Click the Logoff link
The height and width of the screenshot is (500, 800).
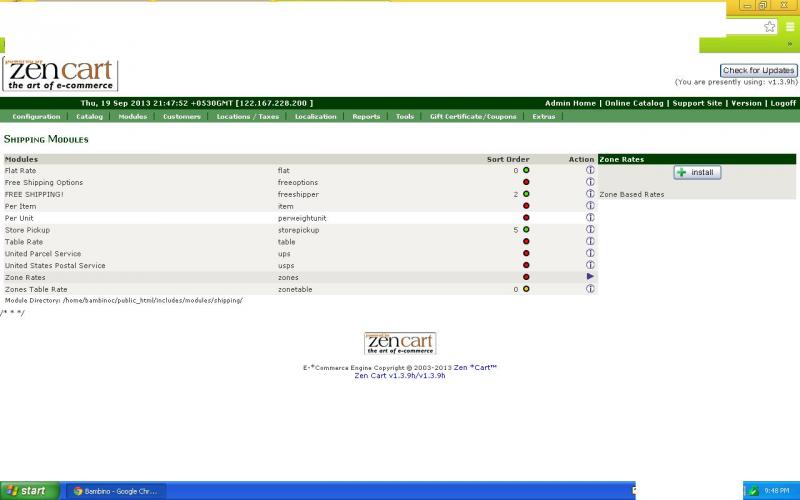[x=783, y=103]
